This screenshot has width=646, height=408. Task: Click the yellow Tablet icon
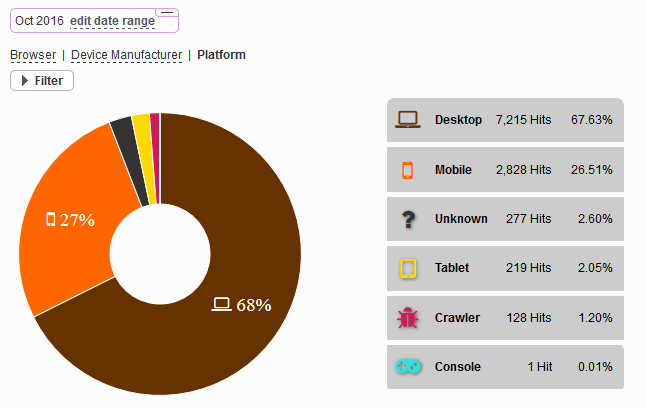[407, 268]
